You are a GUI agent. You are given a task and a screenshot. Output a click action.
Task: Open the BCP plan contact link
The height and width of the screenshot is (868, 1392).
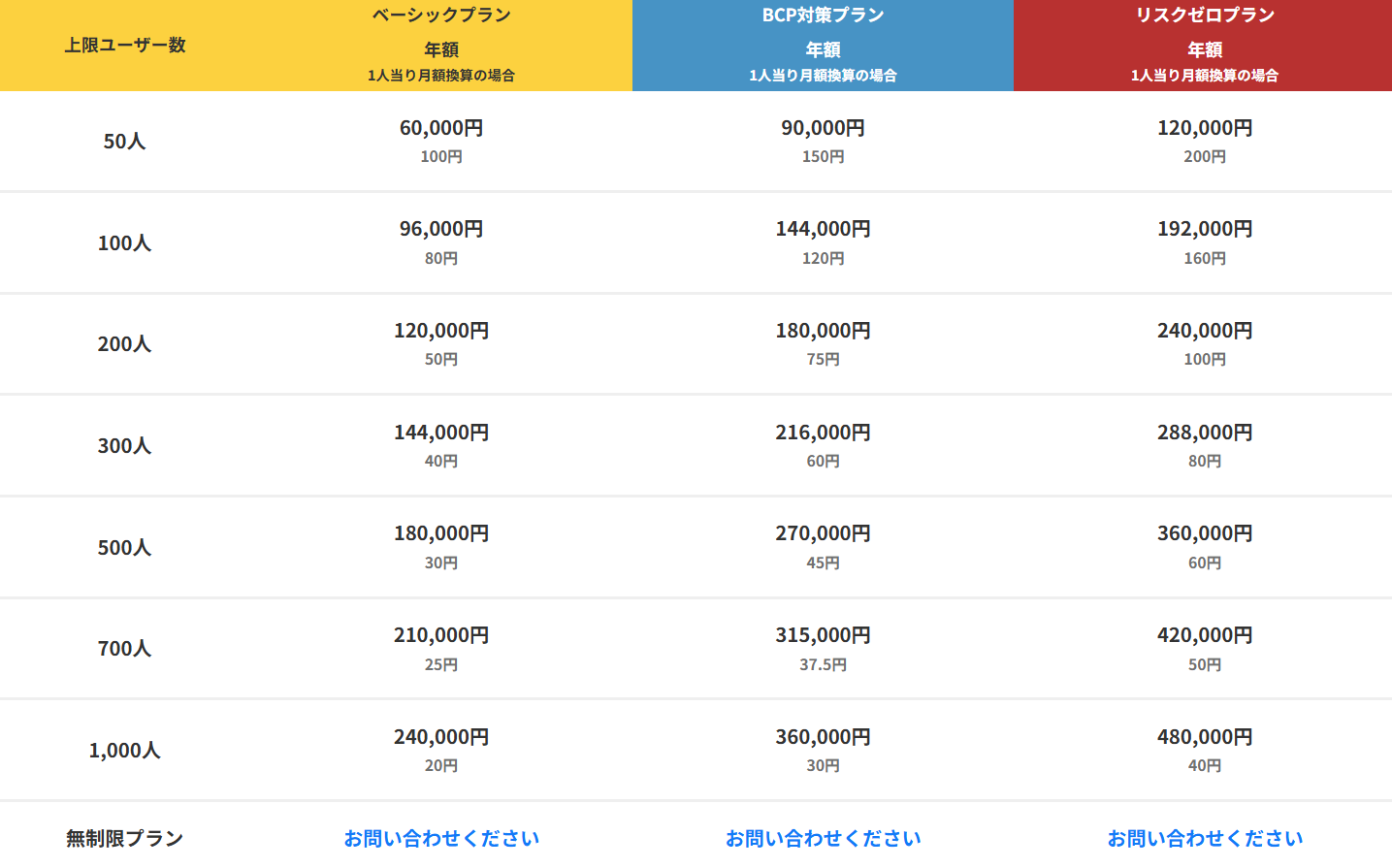point(823,838)
